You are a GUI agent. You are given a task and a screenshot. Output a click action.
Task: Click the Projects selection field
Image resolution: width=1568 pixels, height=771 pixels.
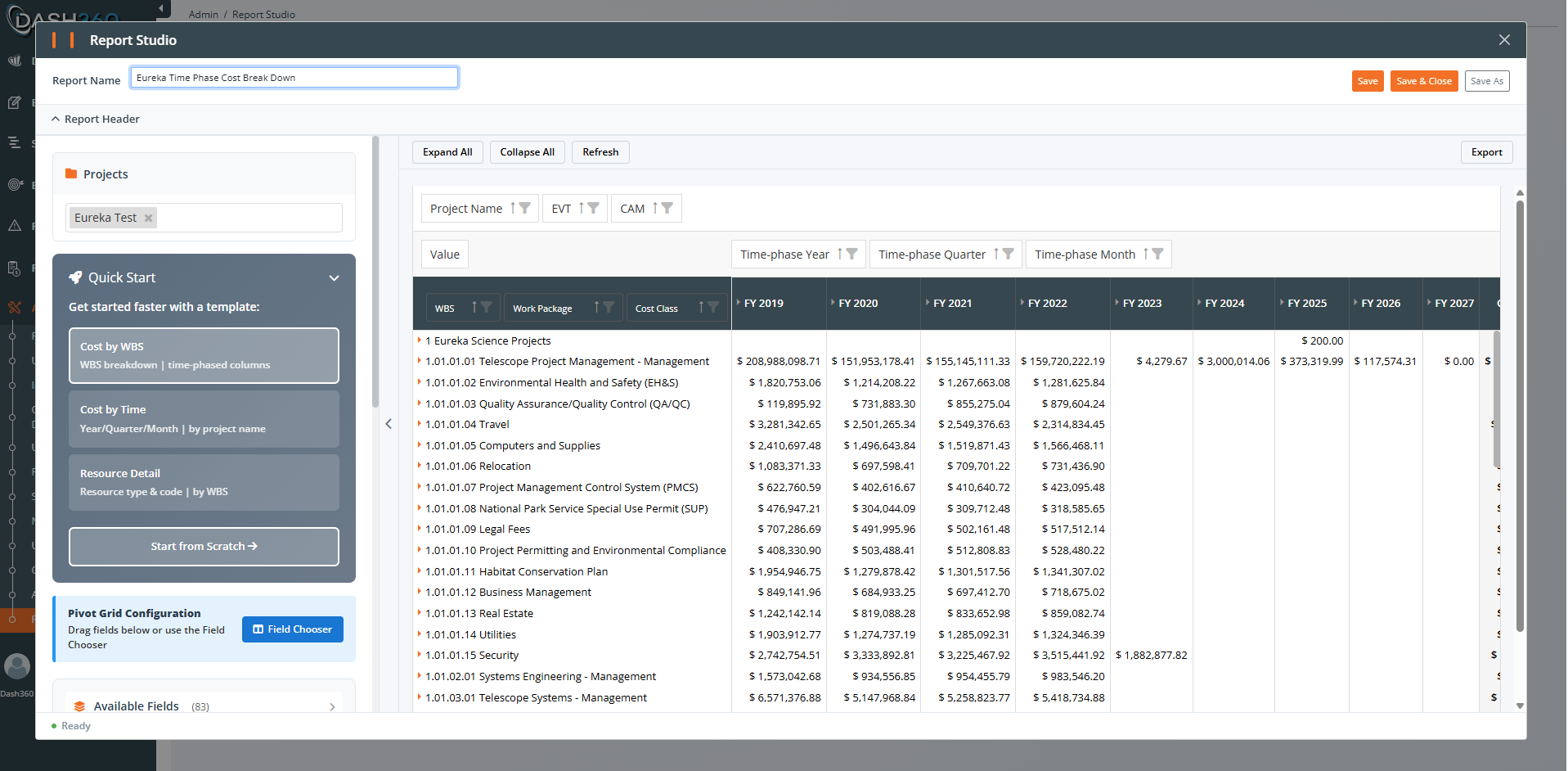204,218
